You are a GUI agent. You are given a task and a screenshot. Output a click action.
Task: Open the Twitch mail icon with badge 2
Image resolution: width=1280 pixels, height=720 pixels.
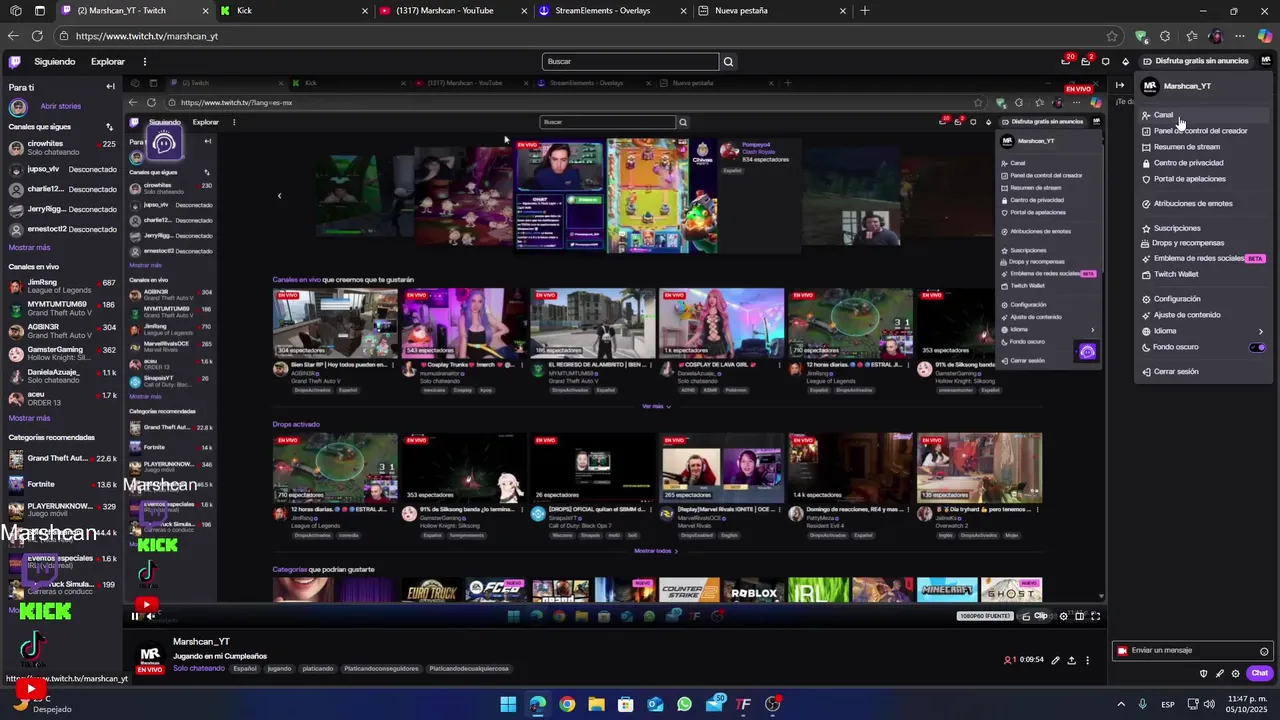(1087, 61)
